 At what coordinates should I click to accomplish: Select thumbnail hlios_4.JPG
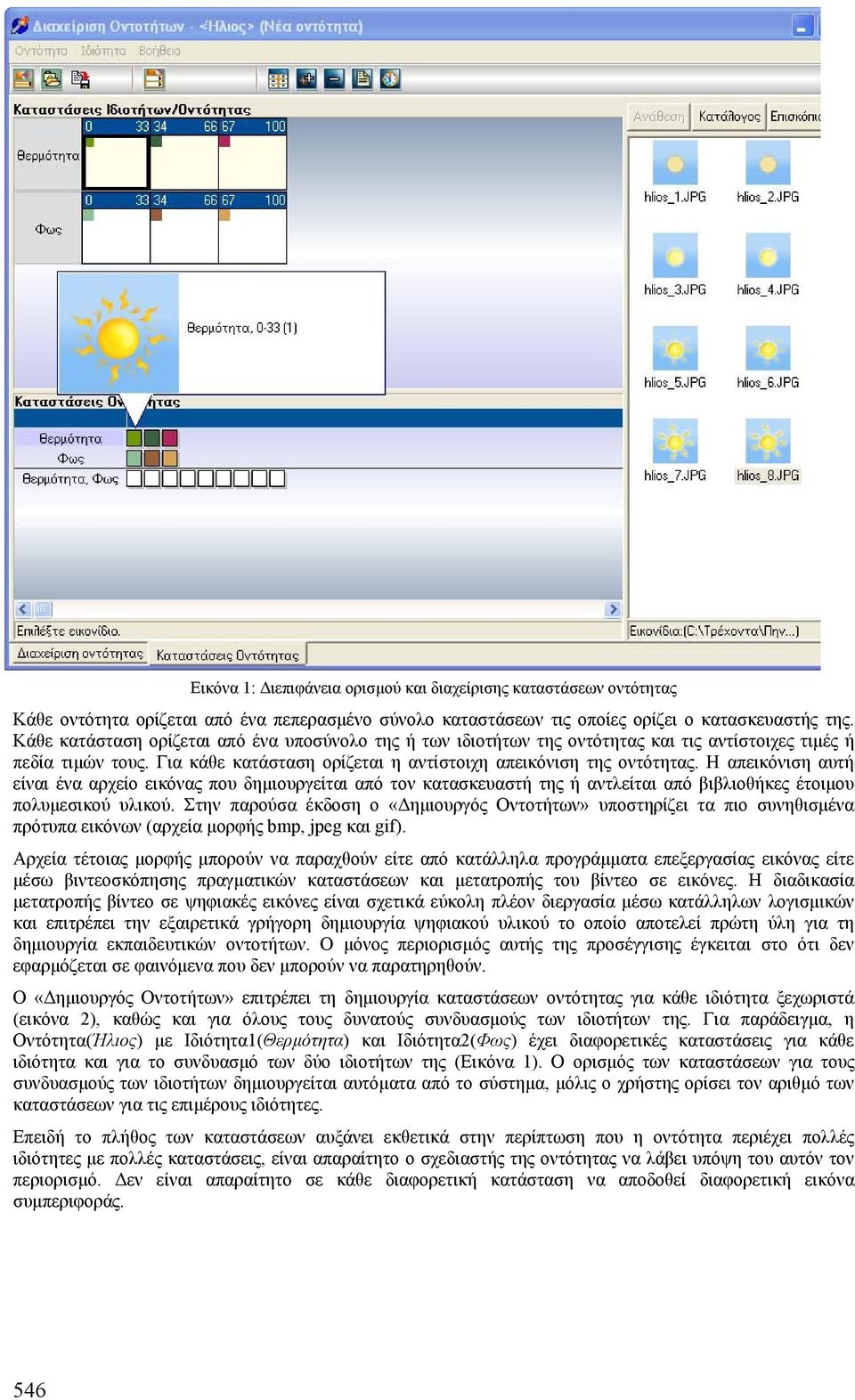pos(768,265)
